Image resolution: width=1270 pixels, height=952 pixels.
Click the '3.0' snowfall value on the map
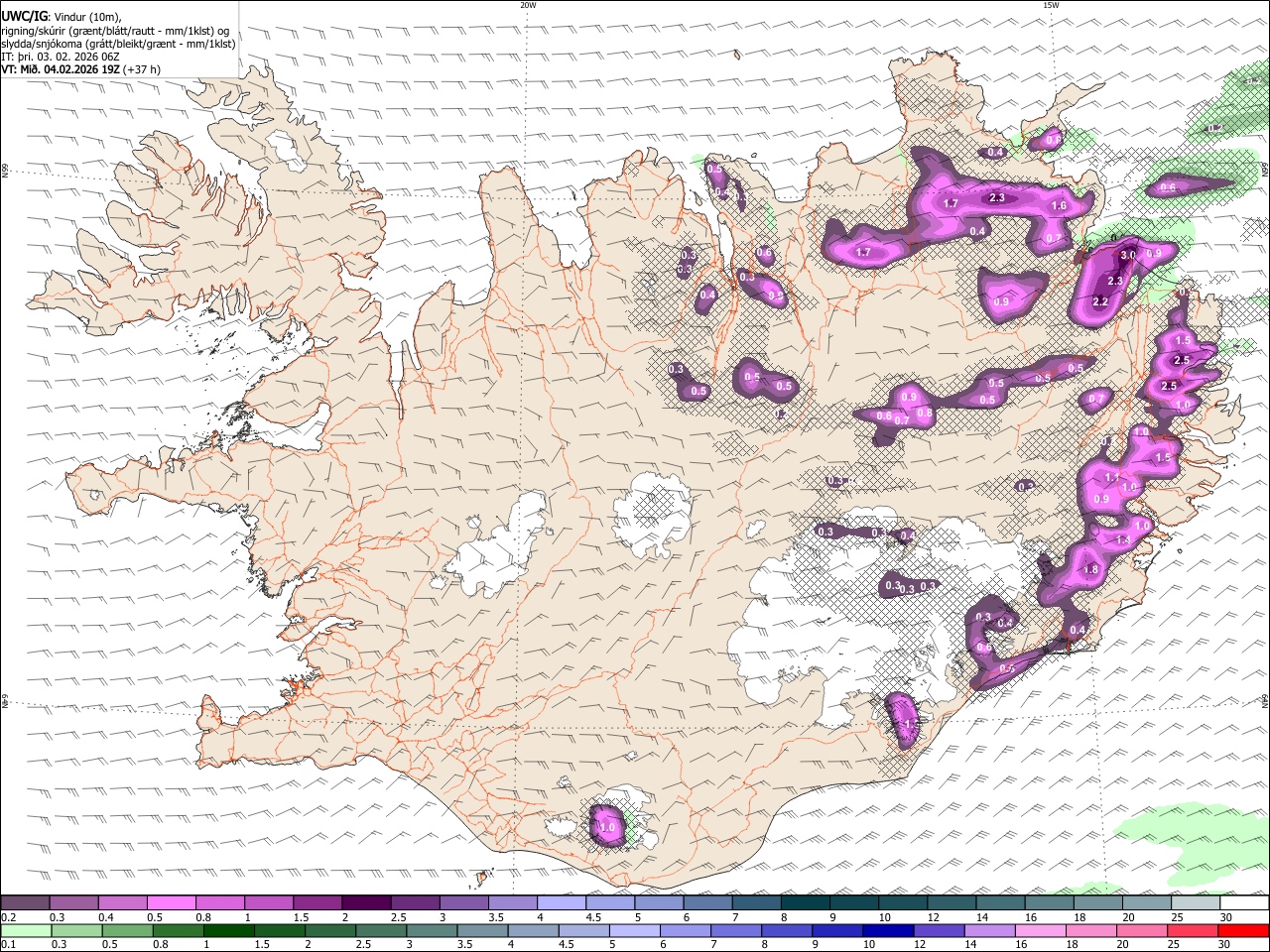click(1128, 255)
